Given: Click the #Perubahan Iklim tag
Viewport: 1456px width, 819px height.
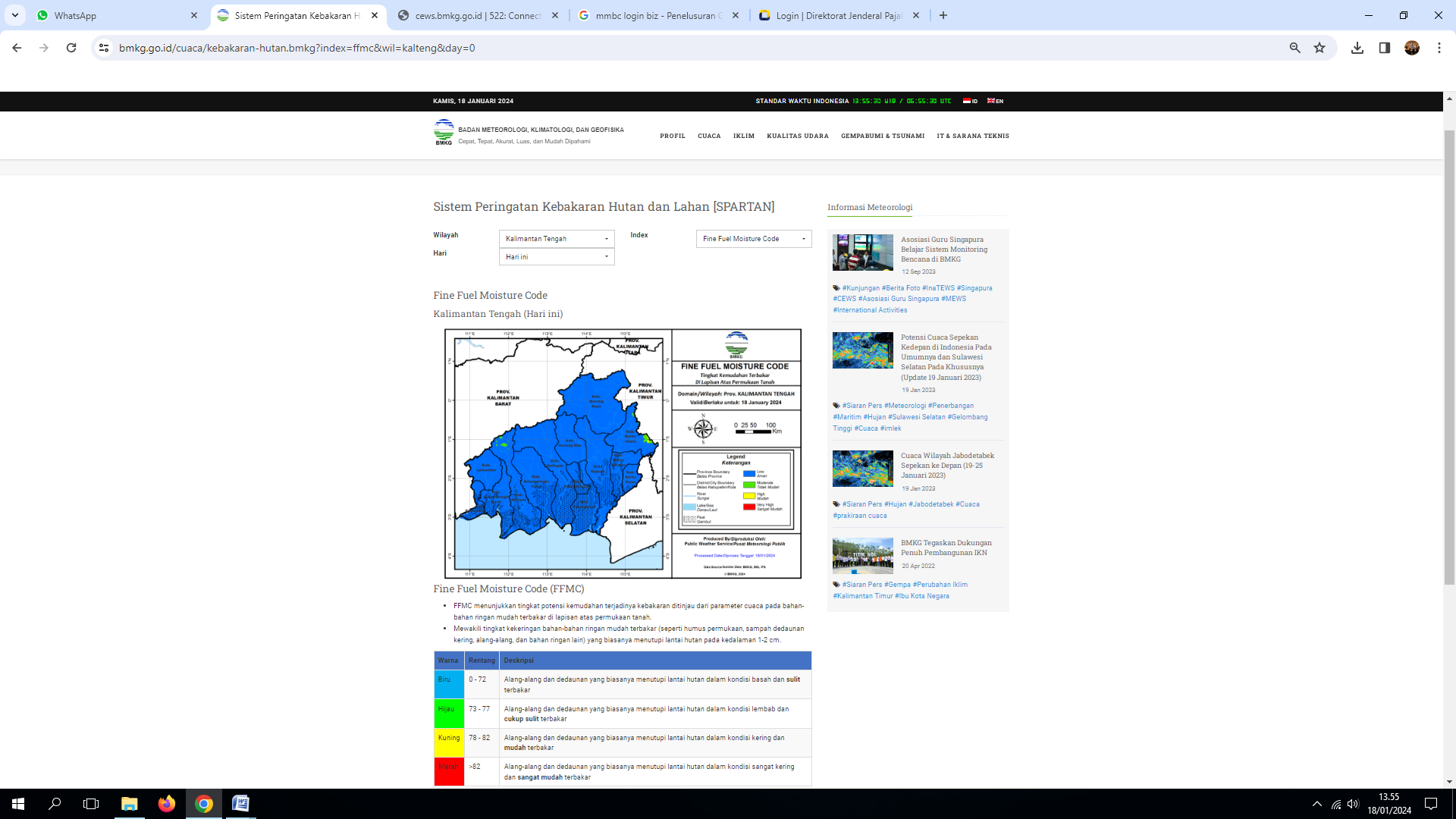Looking at the screenshot, I should tap(940, 585).
